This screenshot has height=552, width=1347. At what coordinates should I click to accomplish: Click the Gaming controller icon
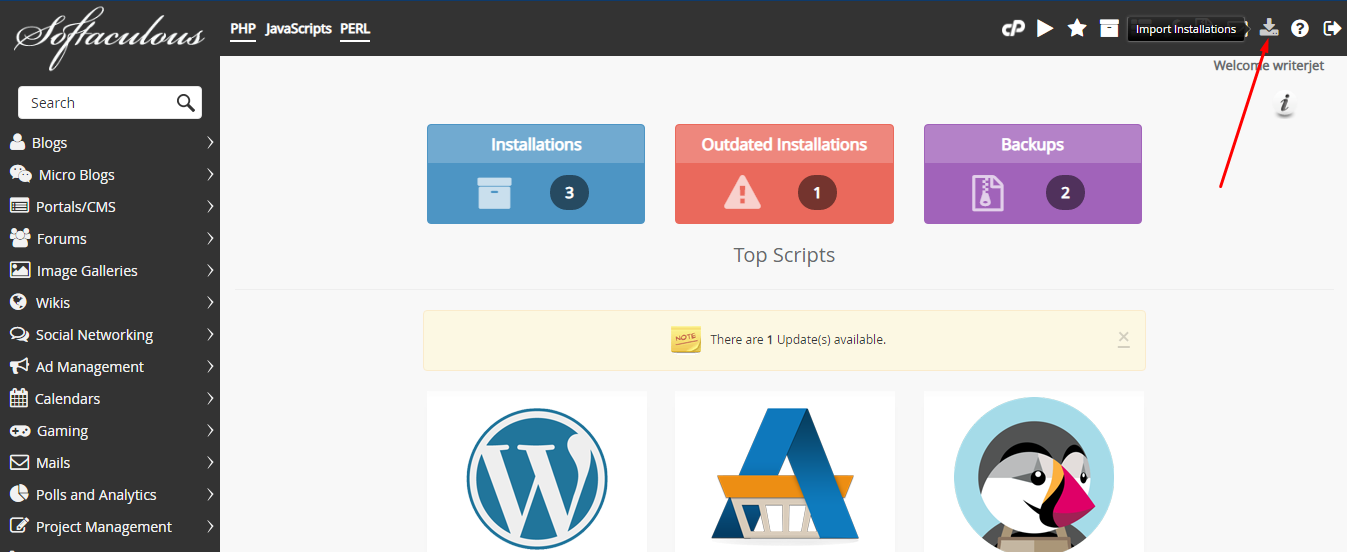pyautogui.click(x=20, y=430)
